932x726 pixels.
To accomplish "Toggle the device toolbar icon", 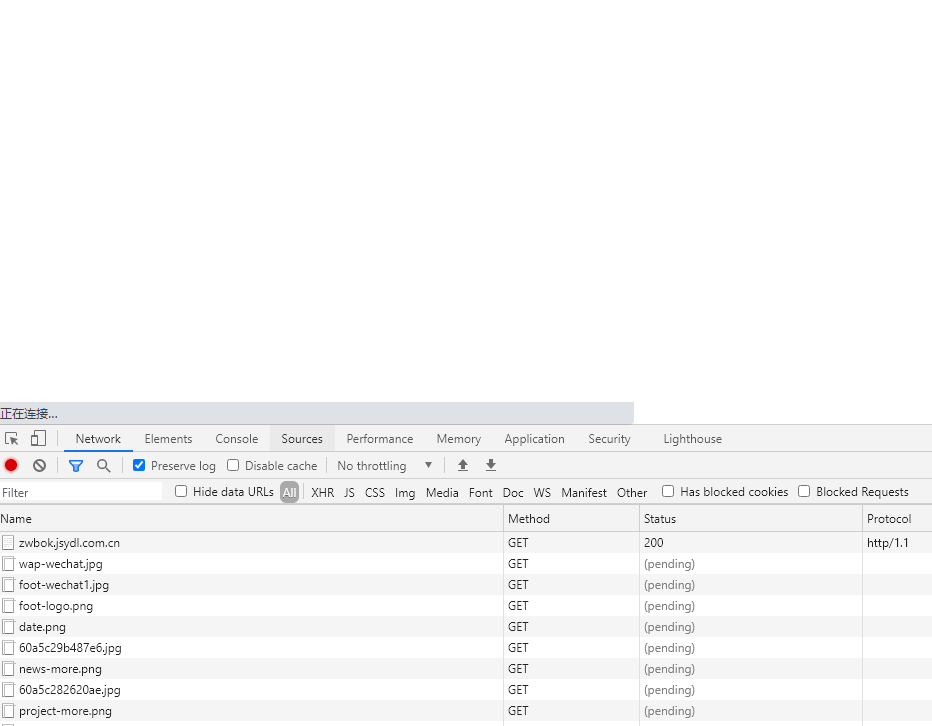I will point(38,439).
